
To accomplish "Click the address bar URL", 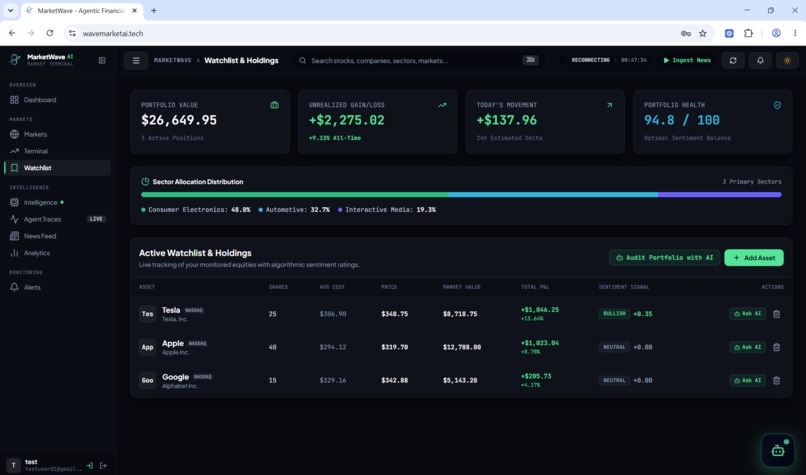I will (113, 33).
